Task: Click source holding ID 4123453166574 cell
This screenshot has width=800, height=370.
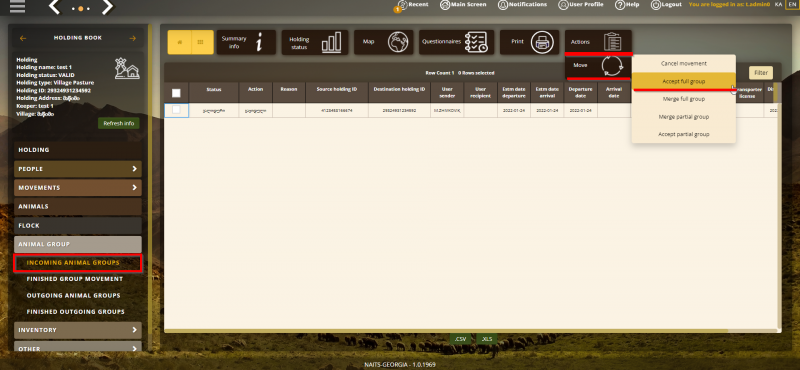Action: click(337, 110)
